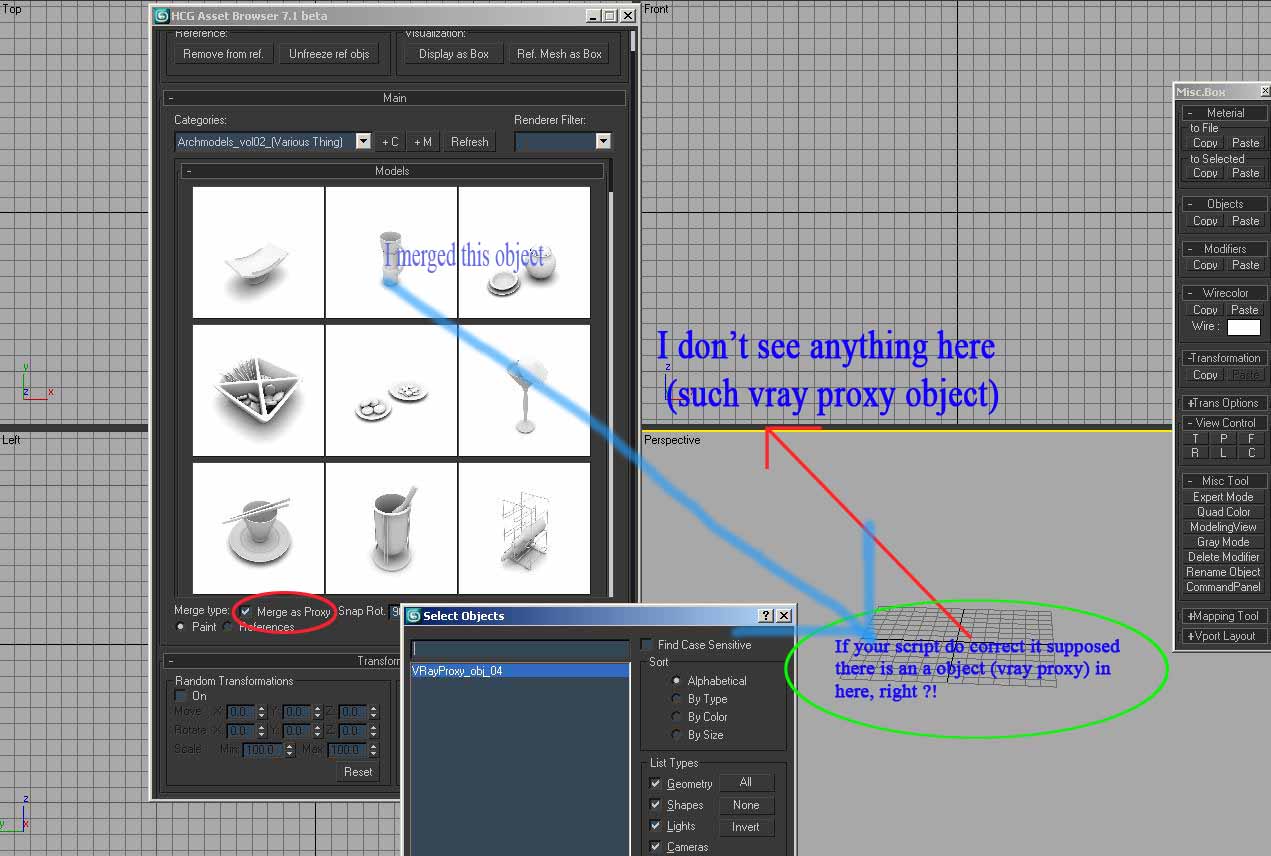The height and width of the screenshot is (856, 1271).
Task: Click the +C add-category icon beside Categories
Action: [390, 141]
